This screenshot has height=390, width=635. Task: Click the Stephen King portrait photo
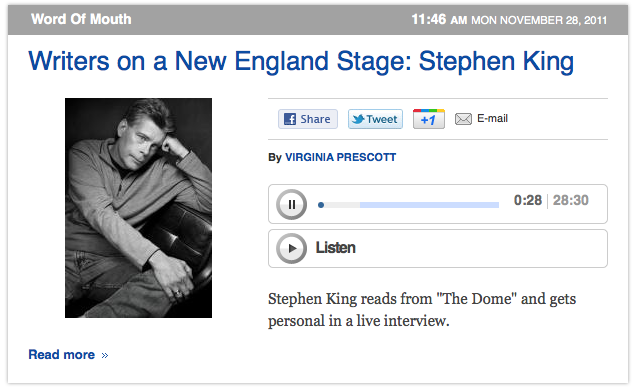pyautogui.click(x=139, y=208)
